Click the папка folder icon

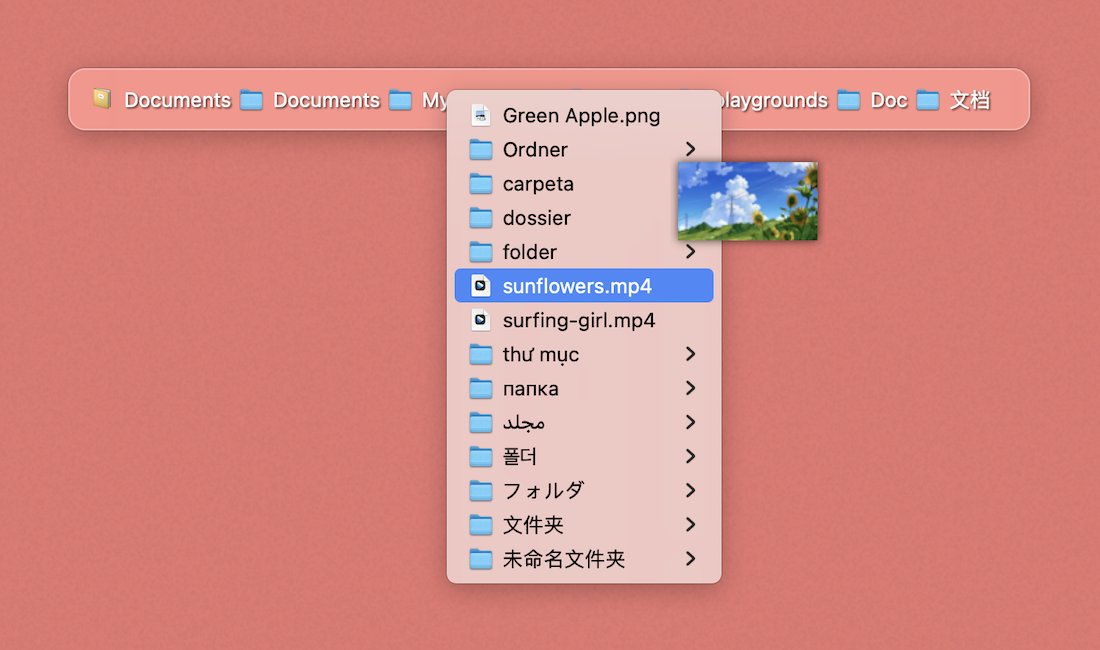tap(481, 389)
